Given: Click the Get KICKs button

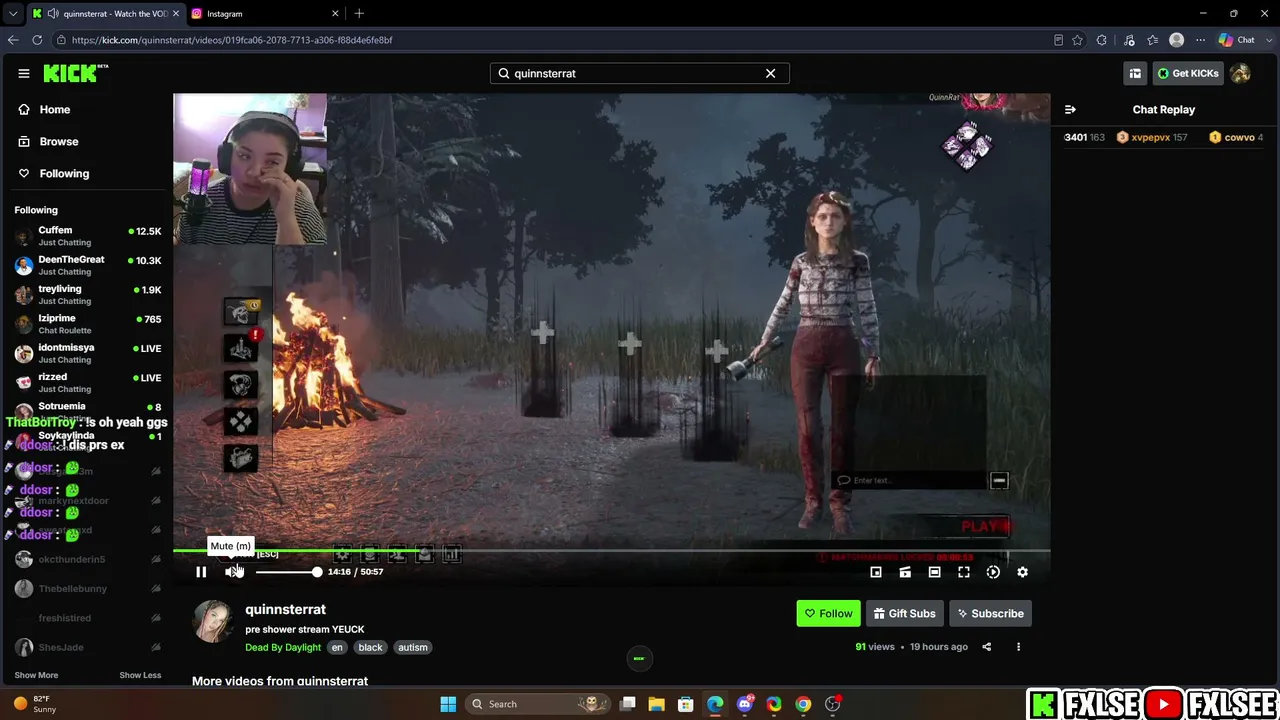Looking at the screenshot, I should coord(1187,73).
